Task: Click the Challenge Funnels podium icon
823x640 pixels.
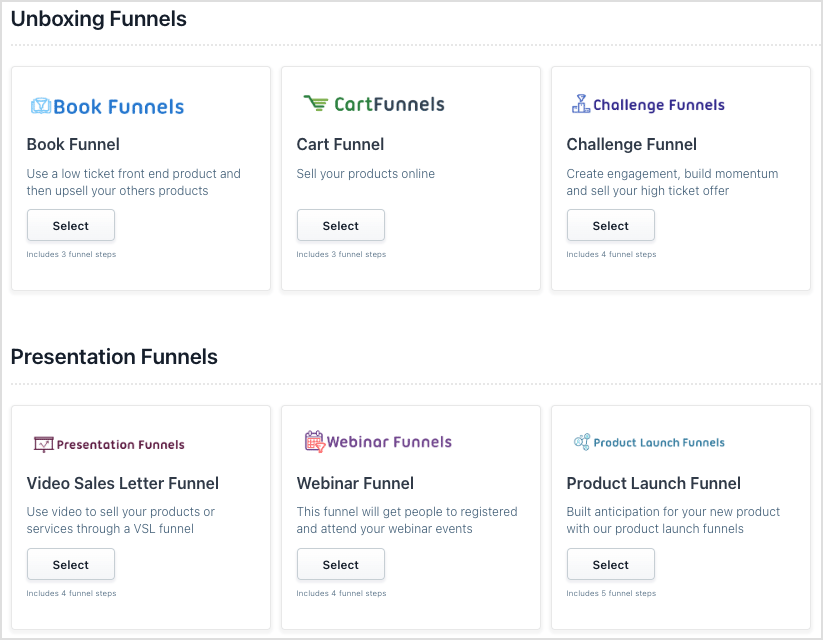Action: click(581, 104)
